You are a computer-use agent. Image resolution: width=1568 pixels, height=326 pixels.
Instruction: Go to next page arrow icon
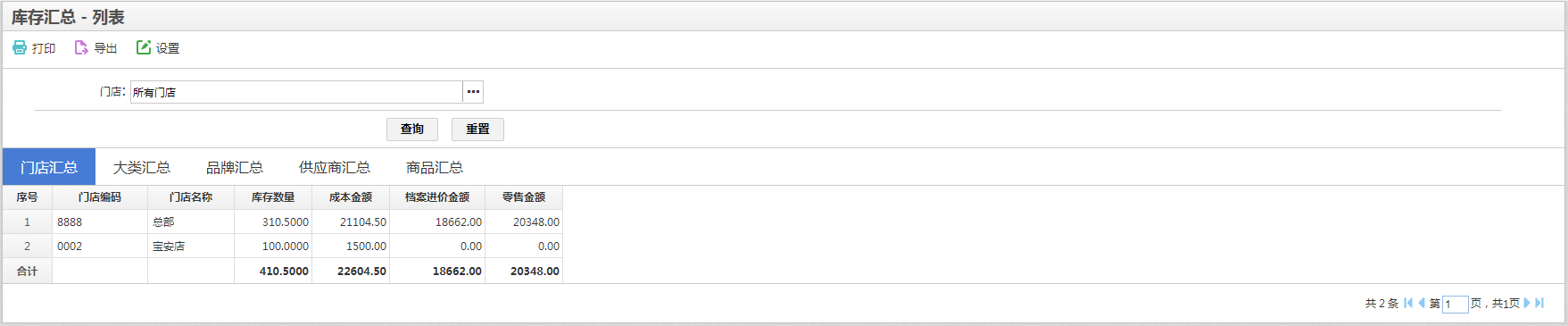click(x=1527, y=303)
